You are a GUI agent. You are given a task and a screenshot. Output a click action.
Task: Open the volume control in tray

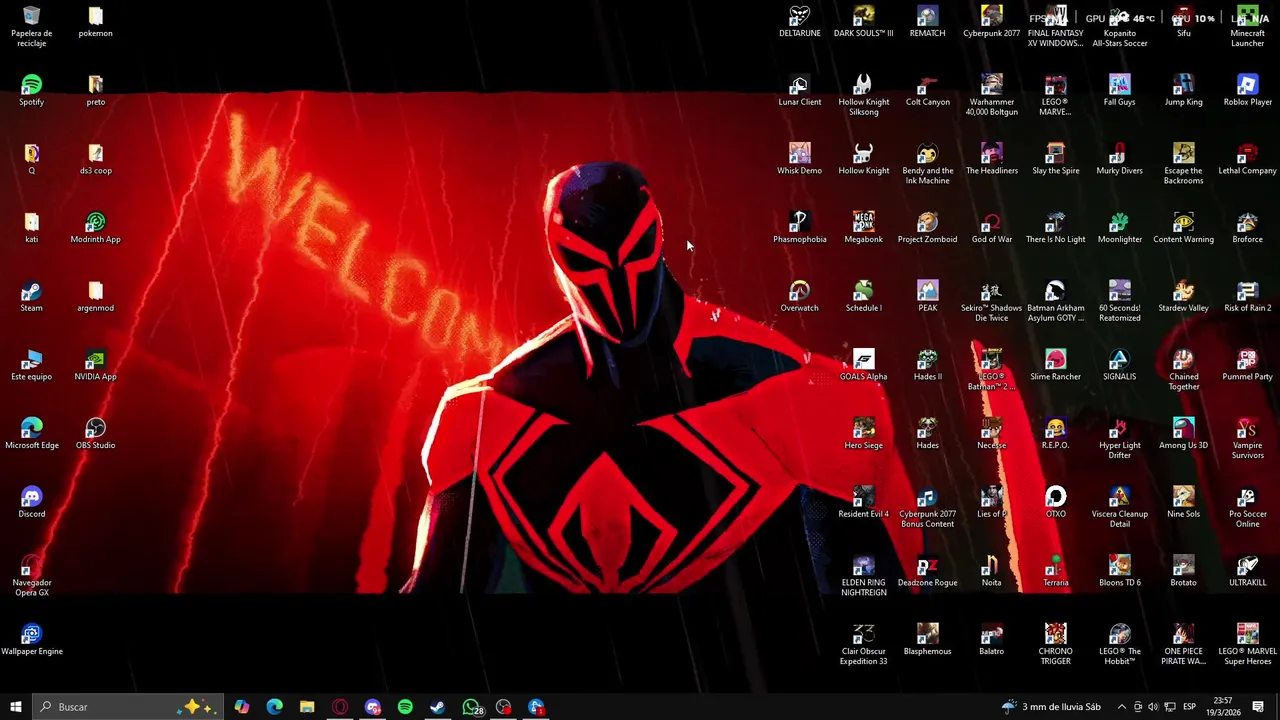click(x=1153, y=707)
